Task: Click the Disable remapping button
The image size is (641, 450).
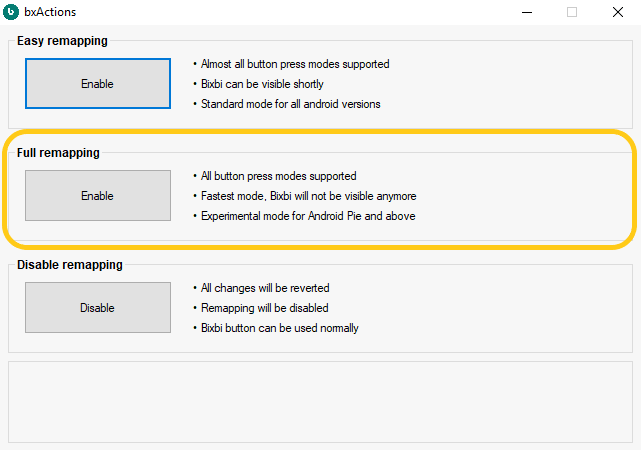Action: (x=98, y=307)
